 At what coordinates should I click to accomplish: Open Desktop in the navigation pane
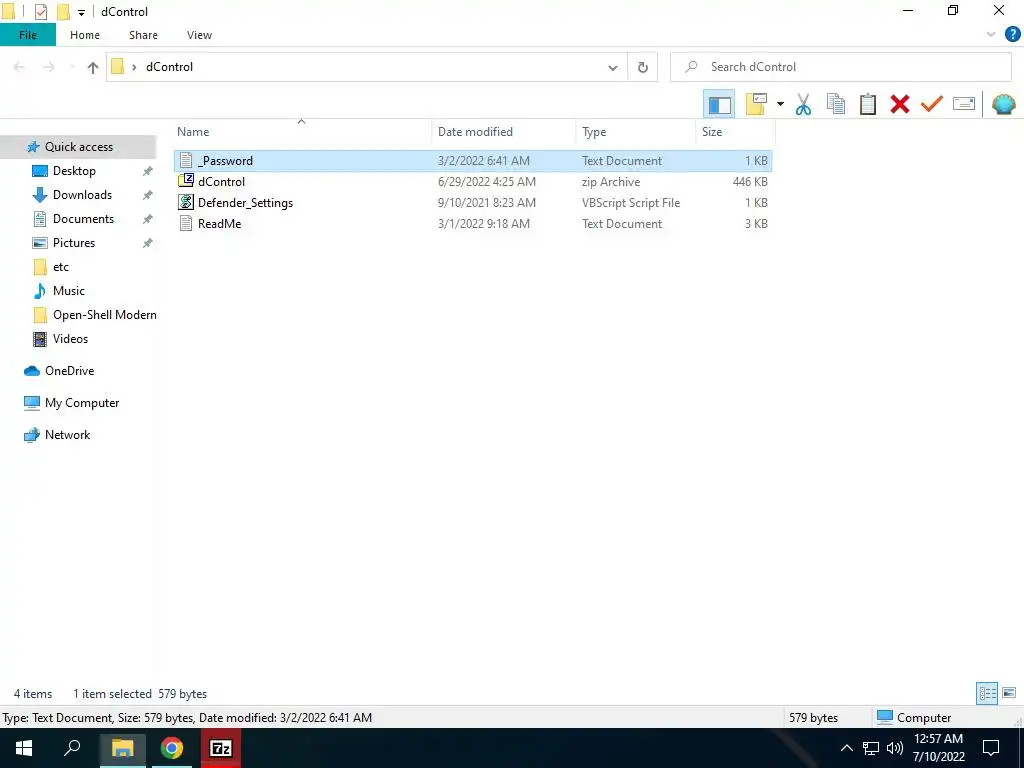(74, 171)
